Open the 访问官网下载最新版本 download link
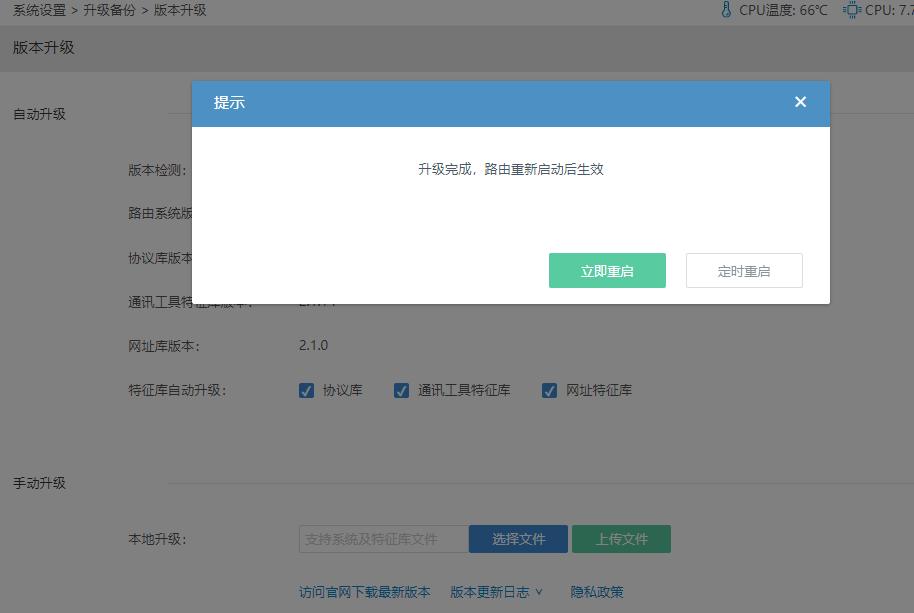 click(365, 592)
